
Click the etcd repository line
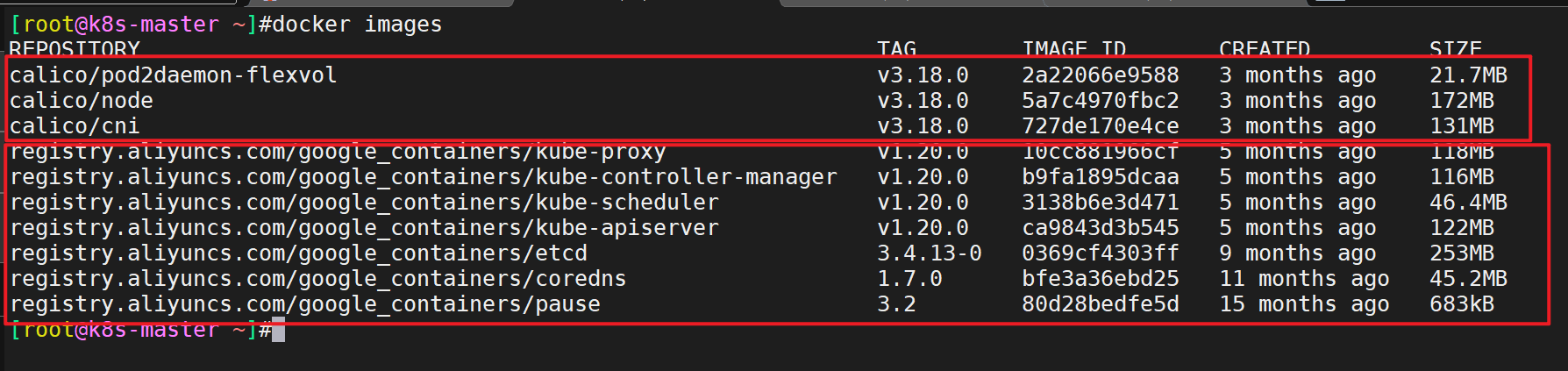298,253
